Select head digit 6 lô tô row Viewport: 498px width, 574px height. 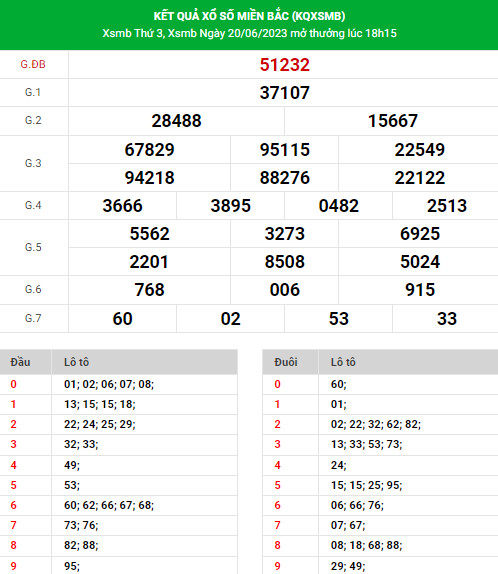coord(119,505)
